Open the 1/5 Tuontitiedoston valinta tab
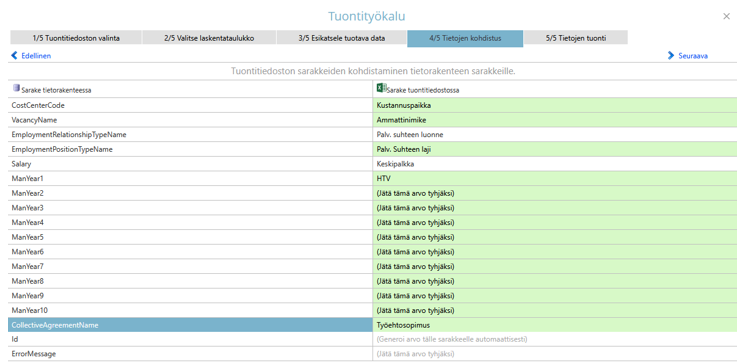Viewport: 739px width, 362px height. (x=76, y=38)
